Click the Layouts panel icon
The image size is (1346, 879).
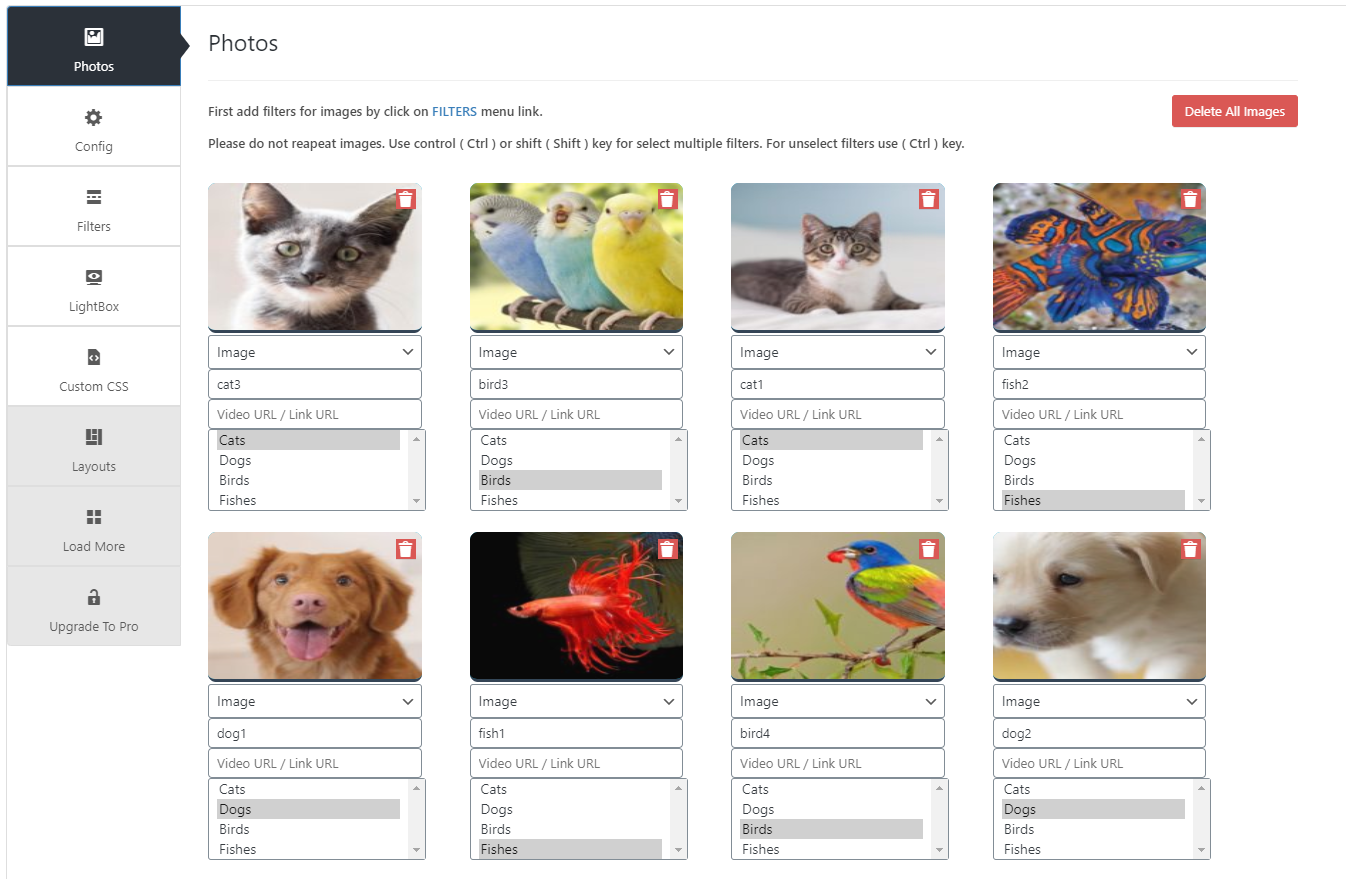pyautogui.click(x=93, y=437)
